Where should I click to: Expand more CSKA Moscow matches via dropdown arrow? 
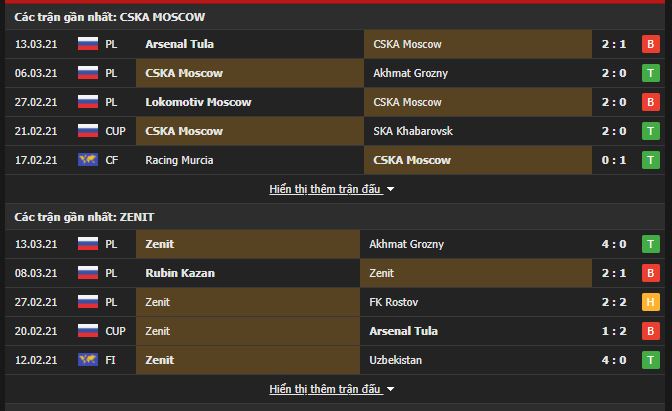(390, 189)
